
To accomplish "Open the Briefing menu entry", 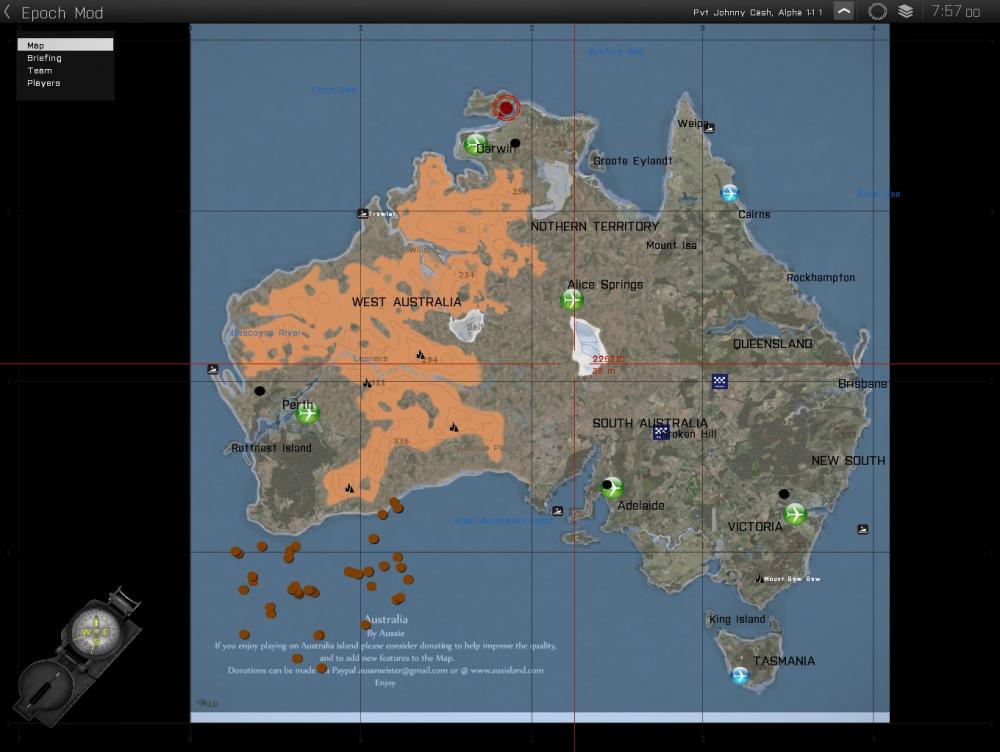I will [44, 58].
